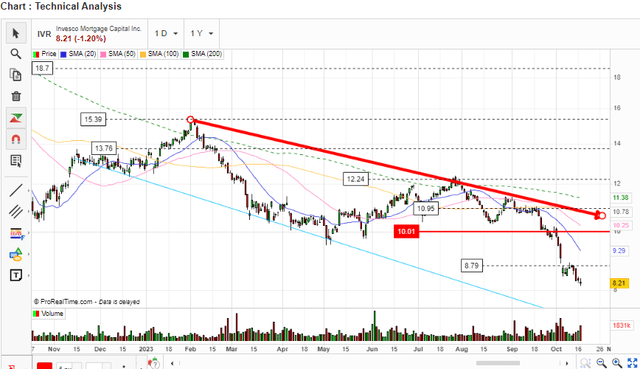The height and width of the screenshot is (369, 640).
Task: Click the bottom red color swatch
Action: point(44,366)
